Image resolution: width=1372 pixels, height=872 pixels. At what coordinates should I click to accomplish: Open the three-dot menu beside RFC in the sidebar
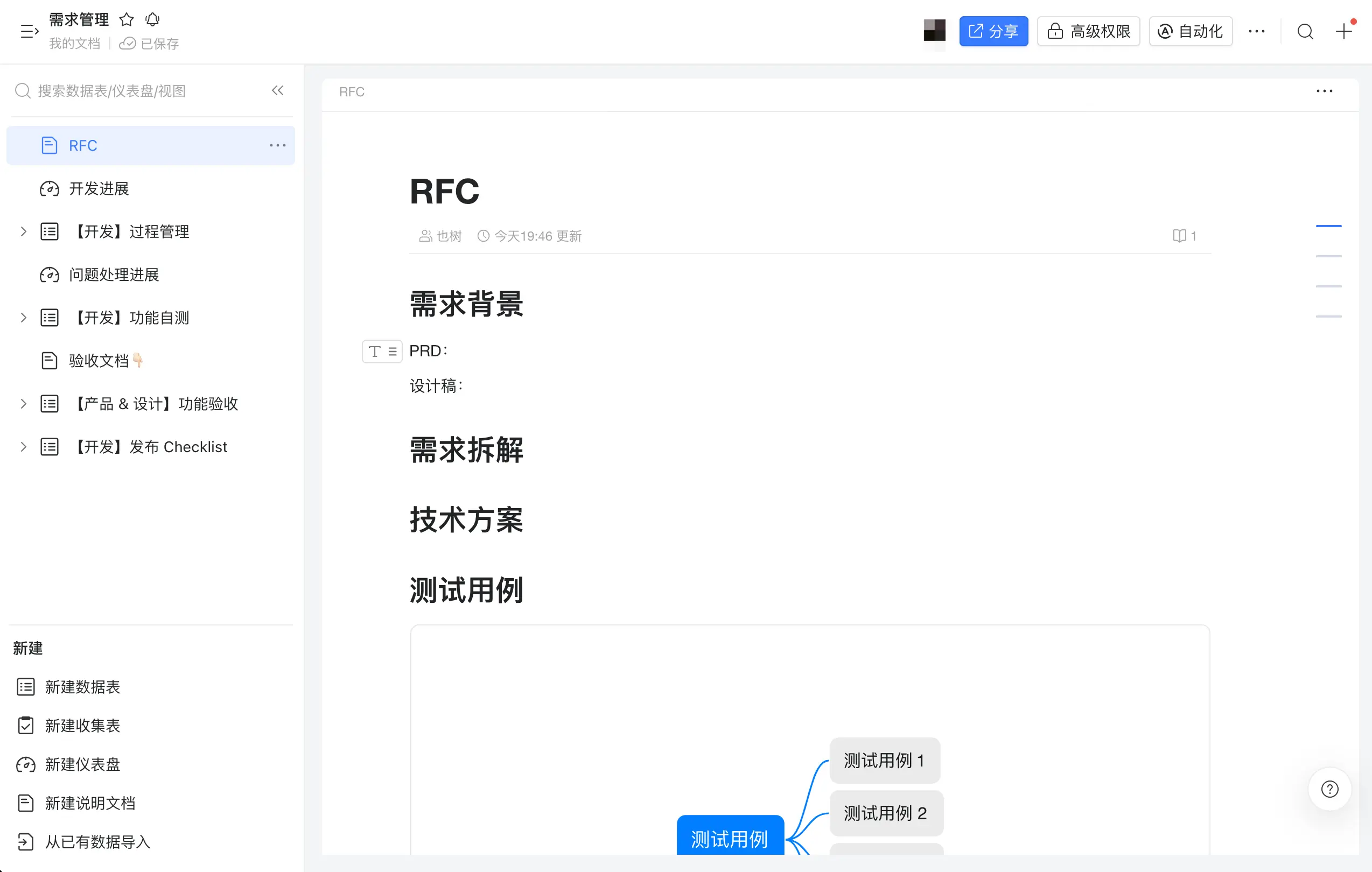277,146
